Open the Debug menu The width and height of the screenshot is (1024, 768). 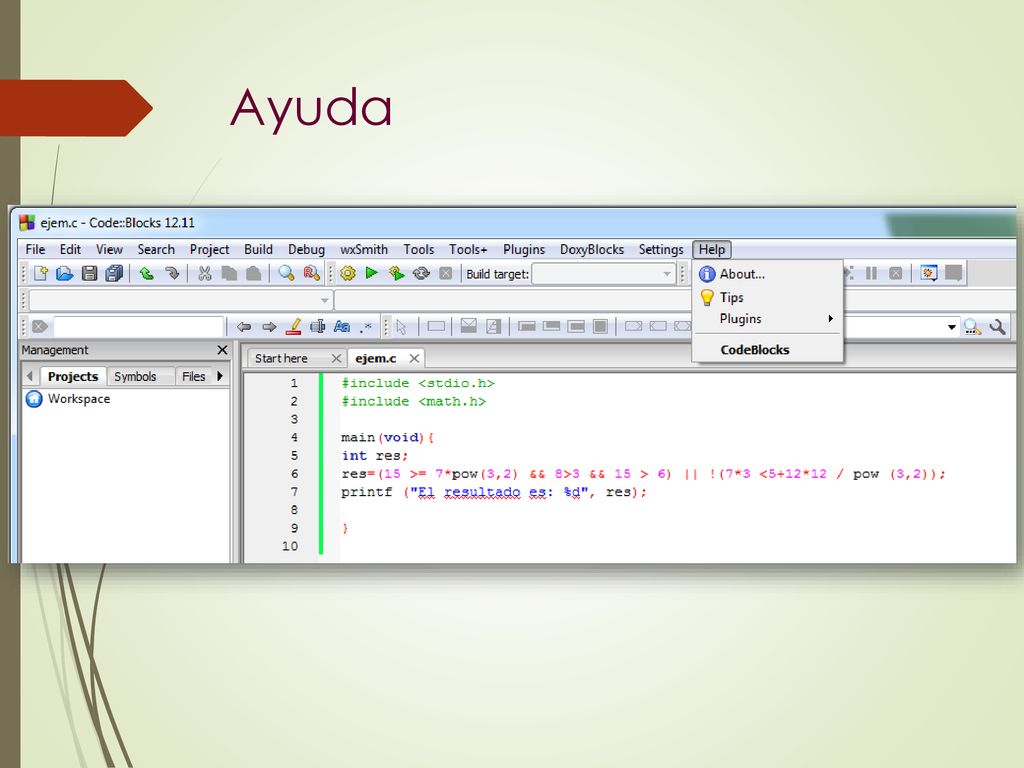coord(306,249)
